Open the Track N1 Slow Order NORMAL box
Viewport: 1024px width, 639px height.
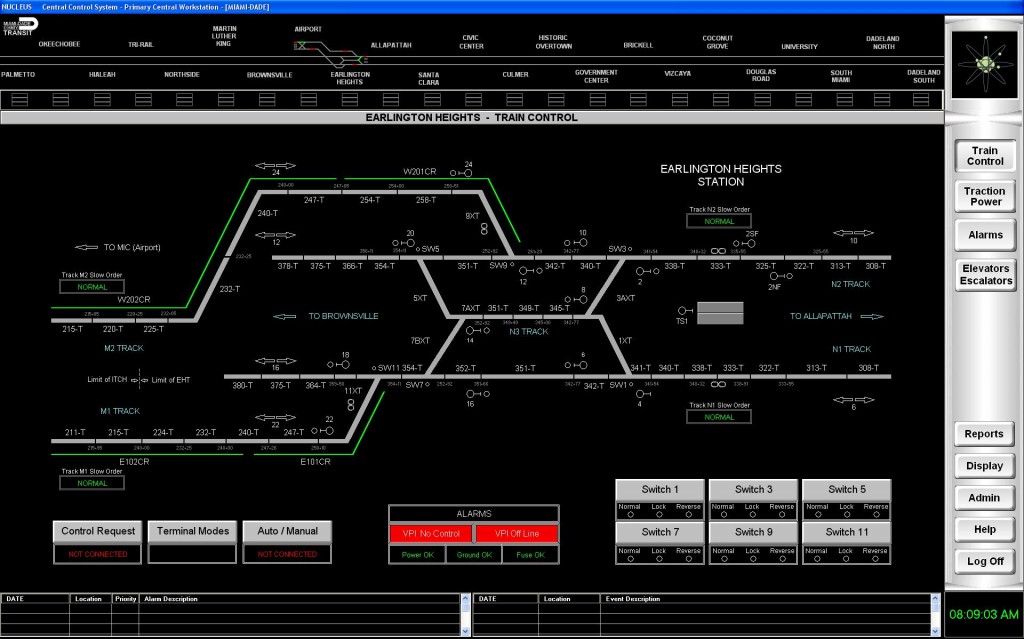click(x=719, y=417)
